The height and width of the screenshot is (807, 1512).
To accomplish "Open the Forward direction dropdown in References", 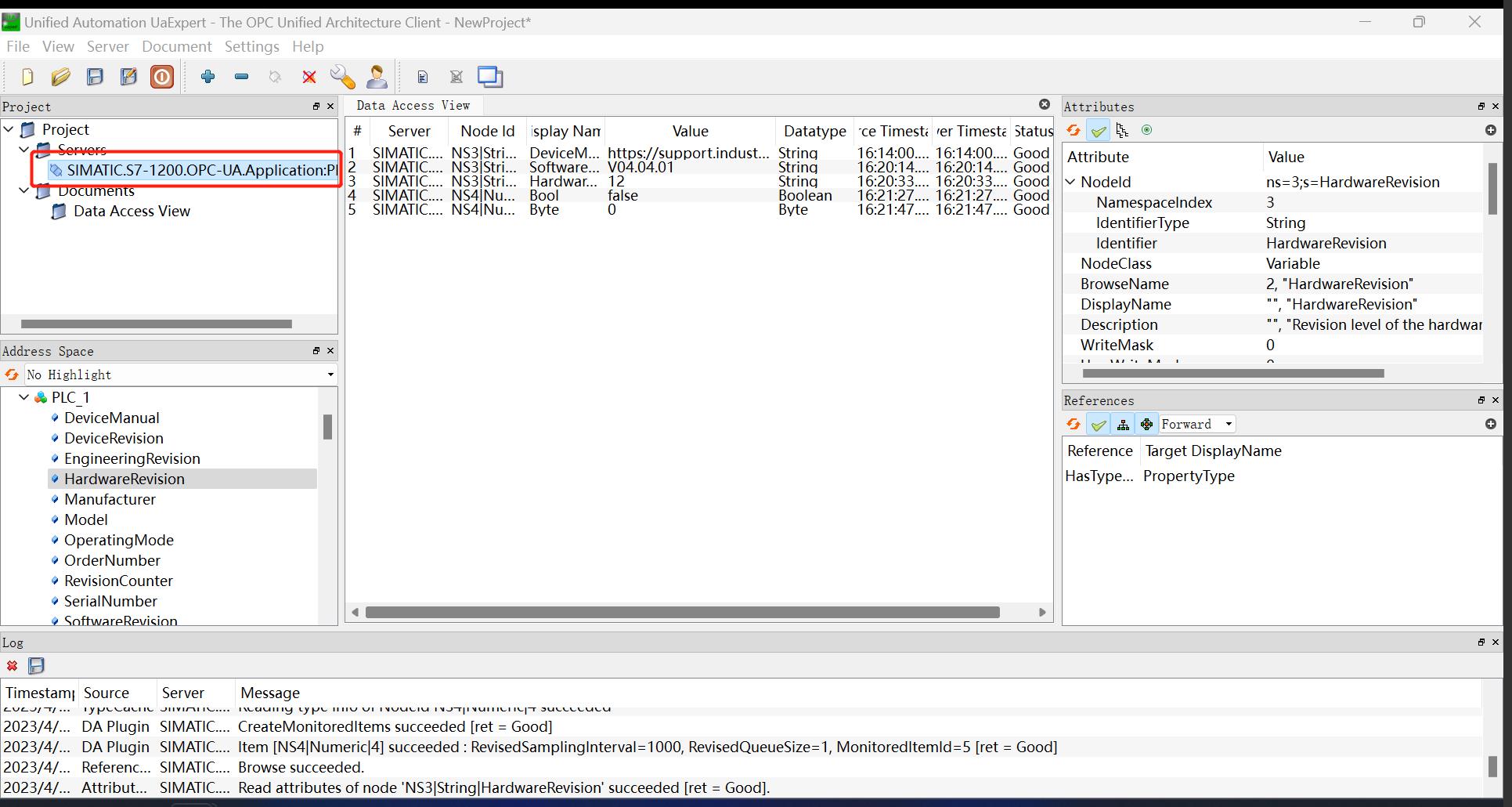I will point(1196,425).
